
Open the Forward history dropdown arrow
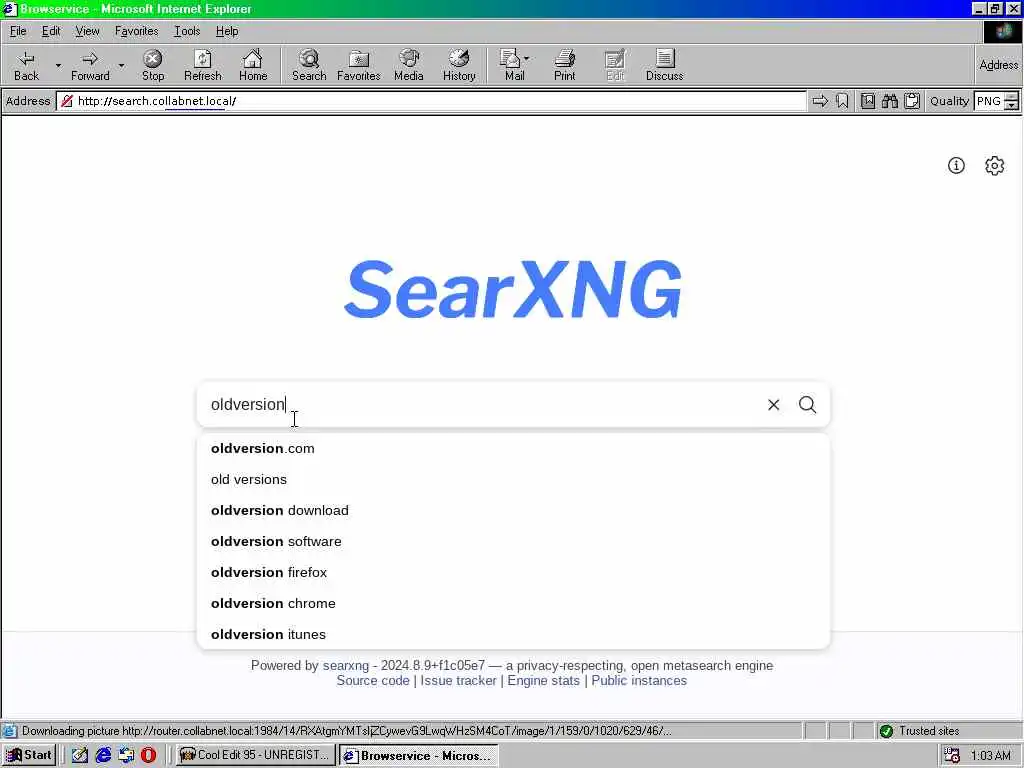(x=121, y=65)
